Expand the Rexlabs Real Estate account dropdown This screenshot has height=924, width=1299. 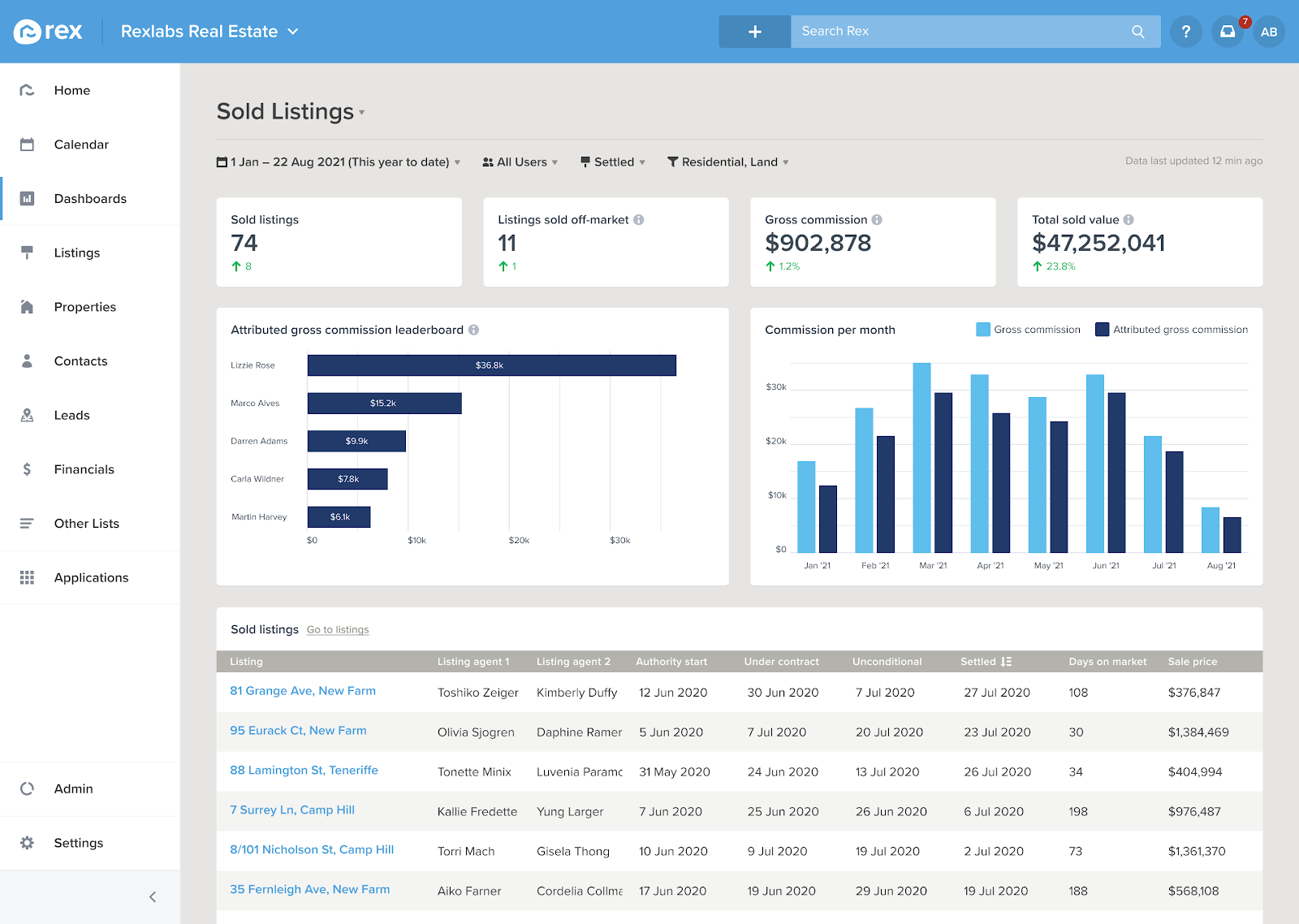[209, 32]
